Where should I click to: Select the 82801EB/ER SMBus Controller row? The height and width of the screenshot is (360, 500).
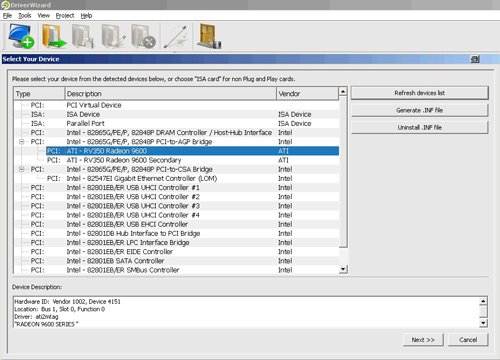click(176, 270)
